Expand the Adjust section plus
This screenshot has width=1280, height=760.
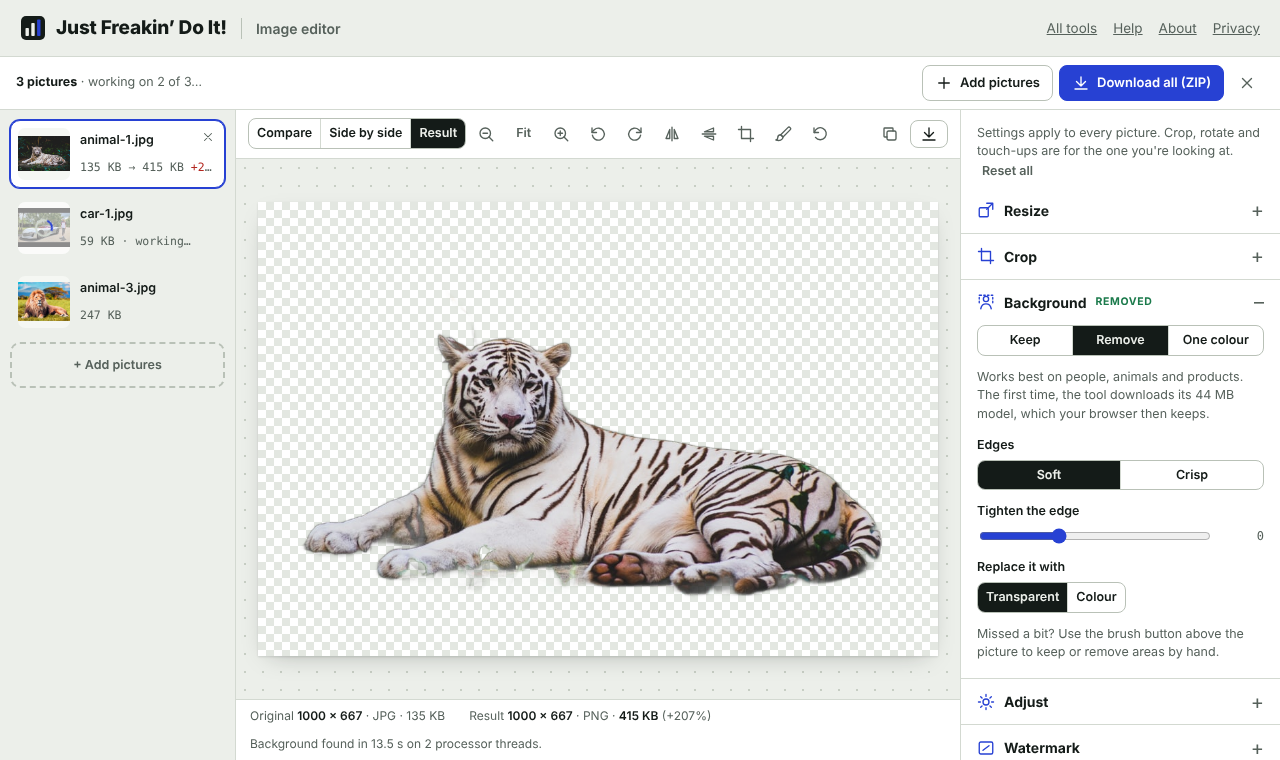coord(1257,703)
